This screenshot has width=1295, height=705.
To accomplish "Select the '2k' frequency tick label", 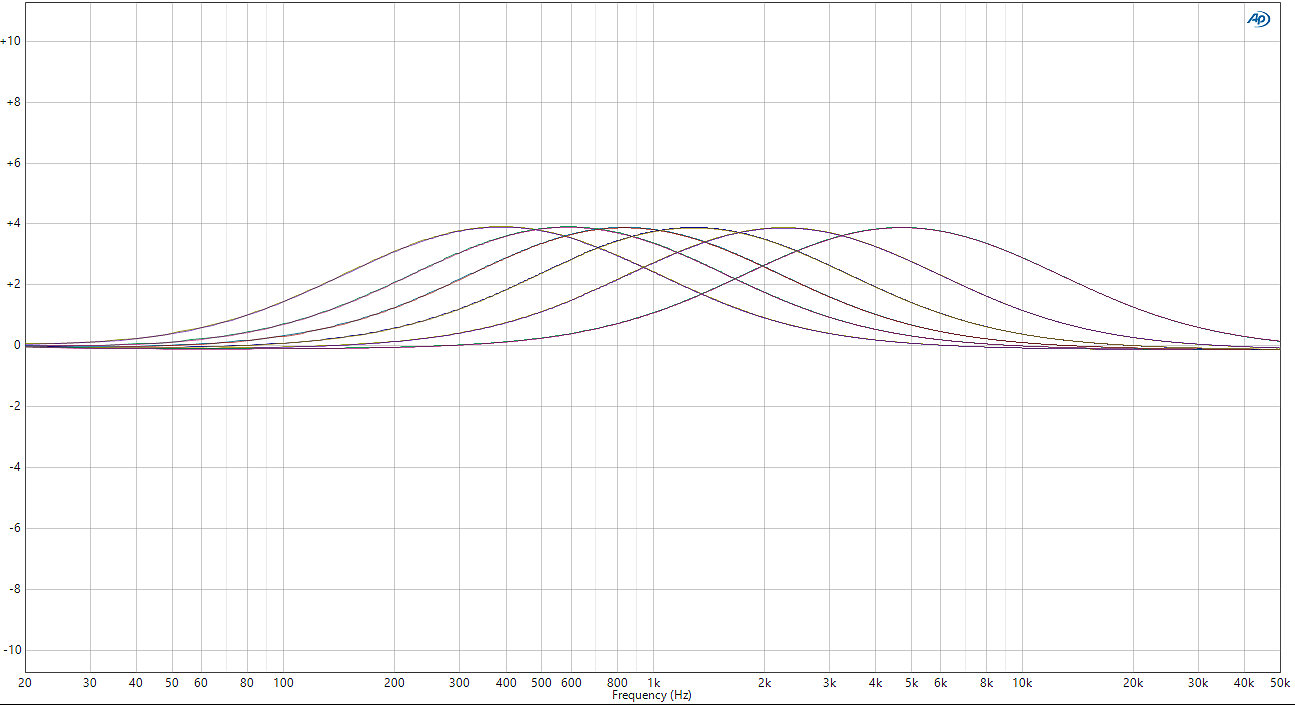I will click(x=764, y=683).
